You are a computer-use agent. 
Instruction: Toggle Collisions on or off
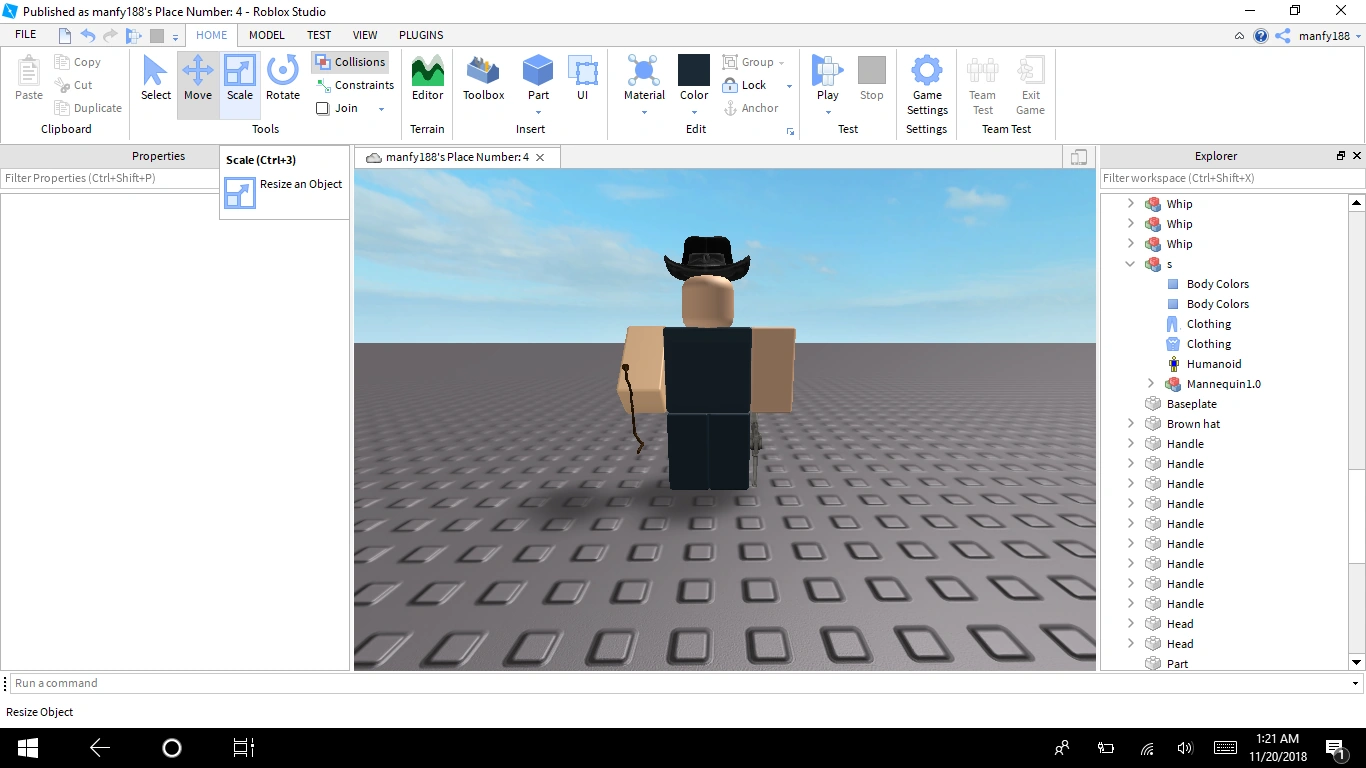point(350,61)
